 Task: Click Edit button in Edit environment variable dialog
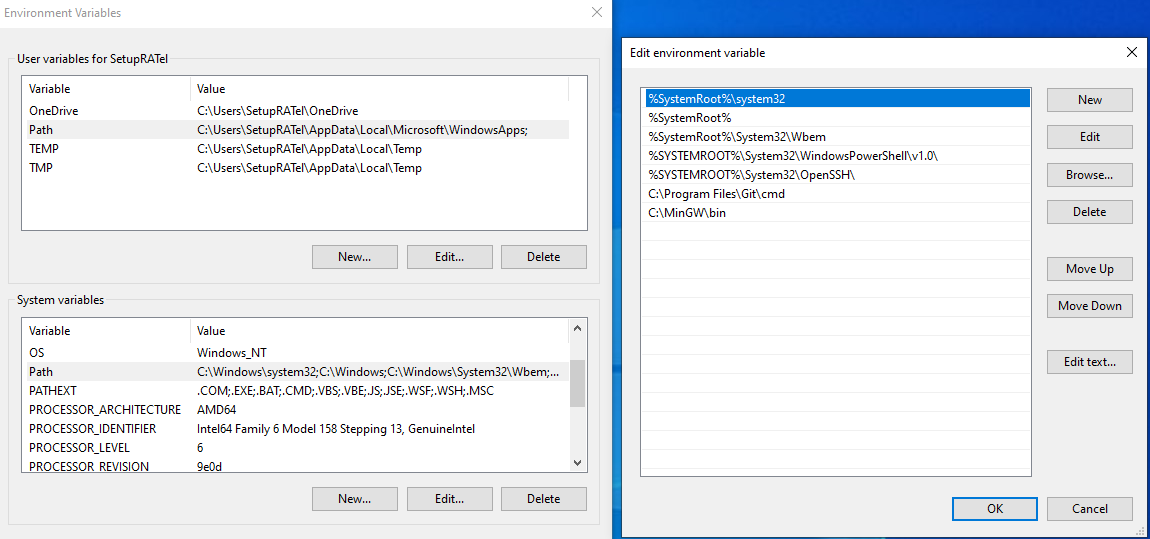coord(1089,136)
